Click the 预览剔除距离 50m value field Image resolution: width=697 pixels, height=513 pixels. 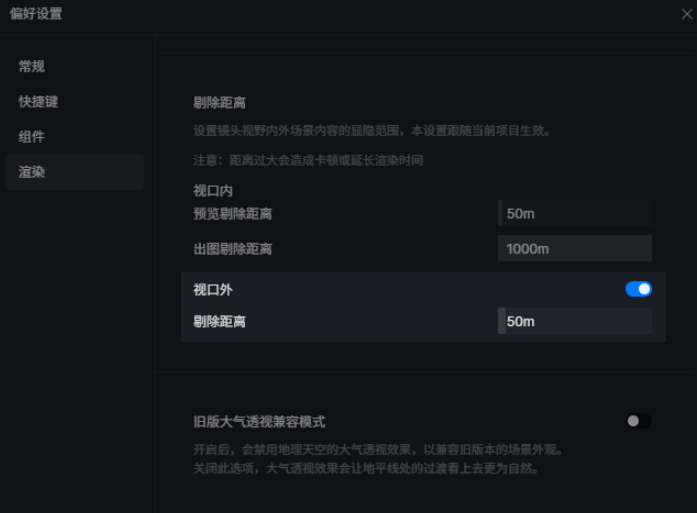pos(575,213)
